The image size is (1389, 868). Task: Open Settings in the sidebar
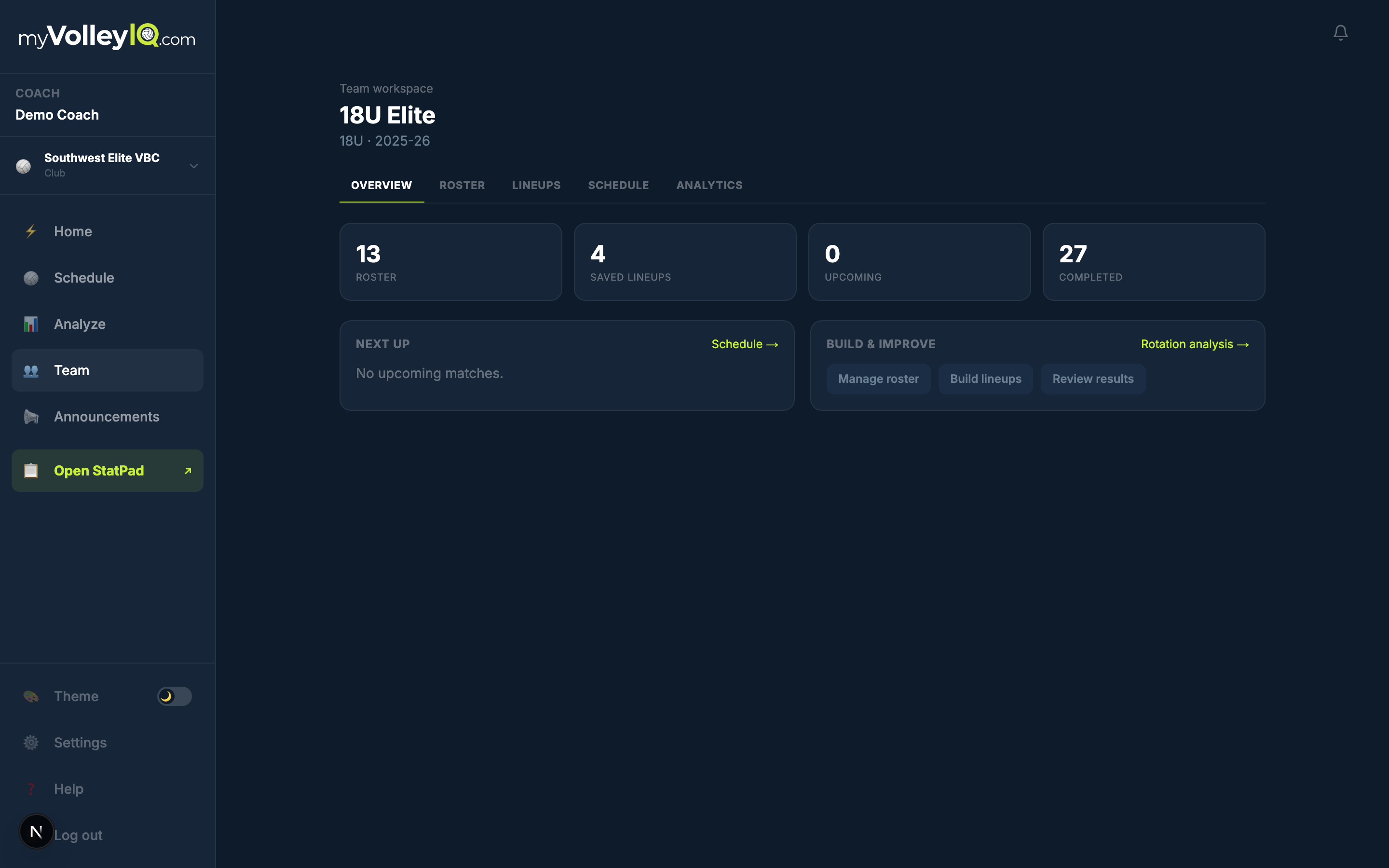108,743
